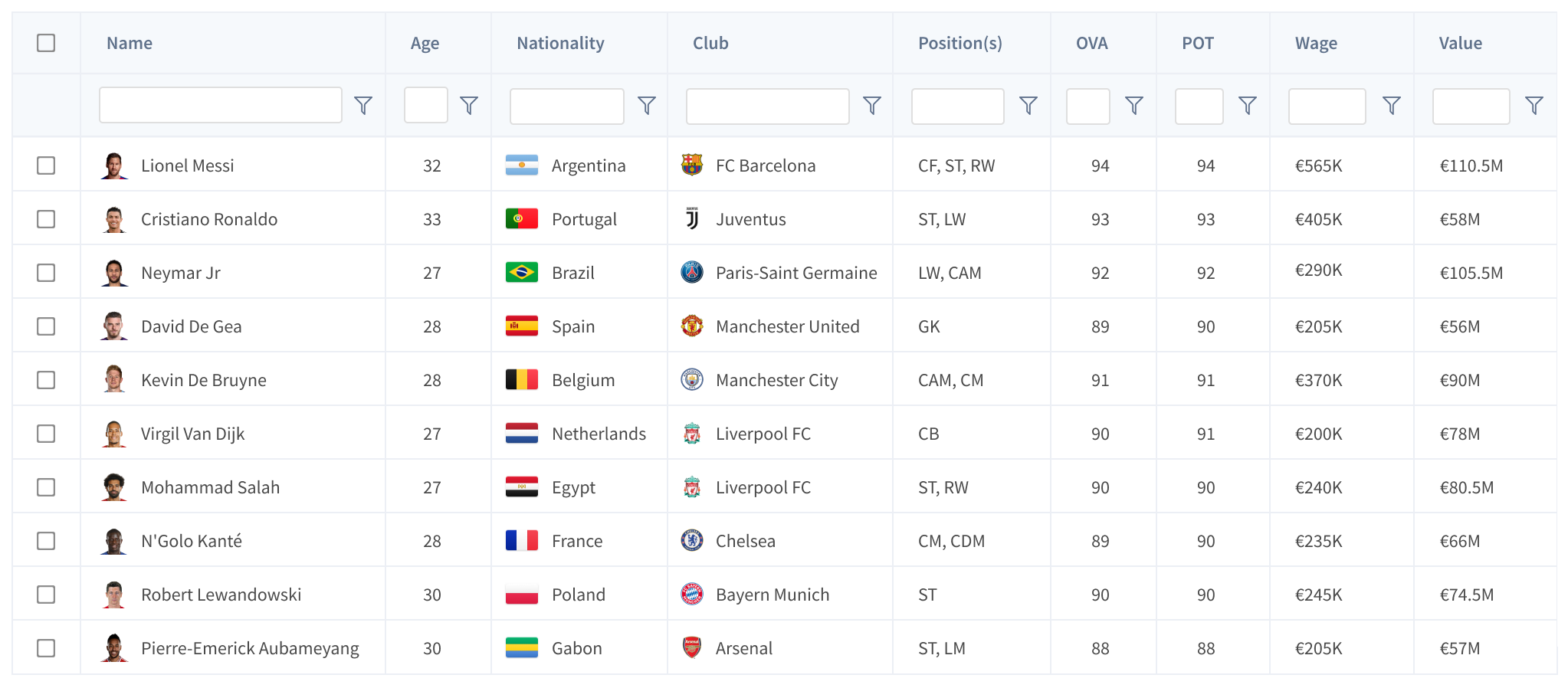This screenshot has width=1568, height=688.
Task: Click into the Club filter input
Action: pos(767,106)
